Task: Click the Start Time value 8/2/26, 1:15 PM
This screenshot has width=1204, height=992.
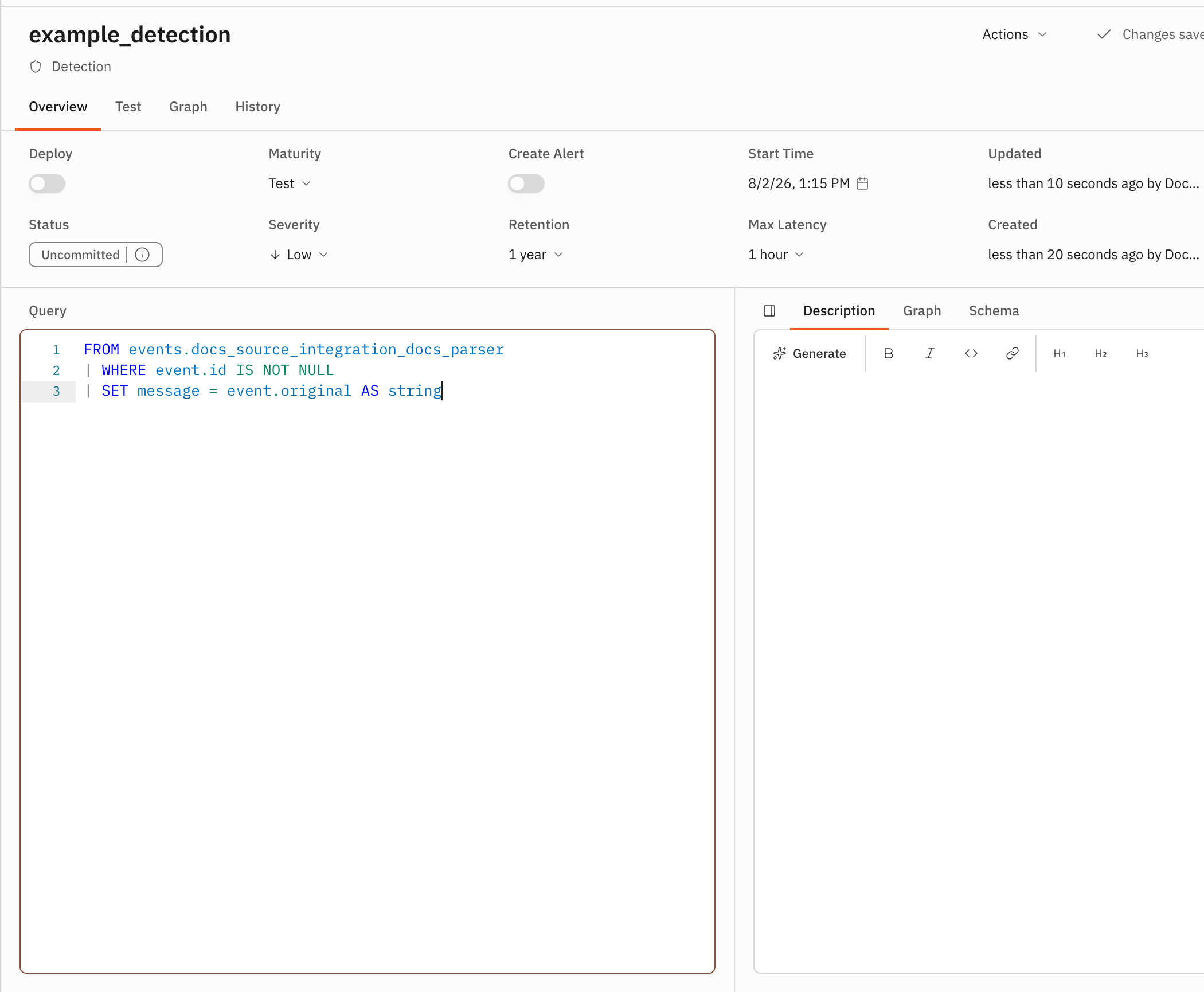Action: click(x=799, y=183)
